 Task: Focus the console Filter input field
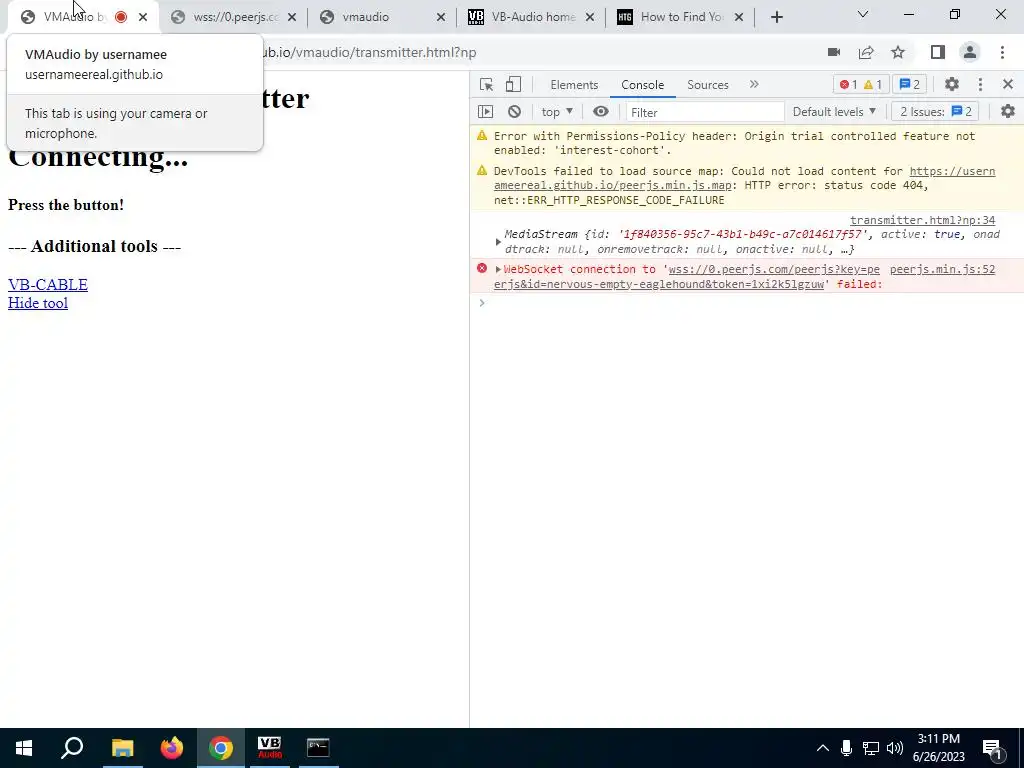(705, 112)
